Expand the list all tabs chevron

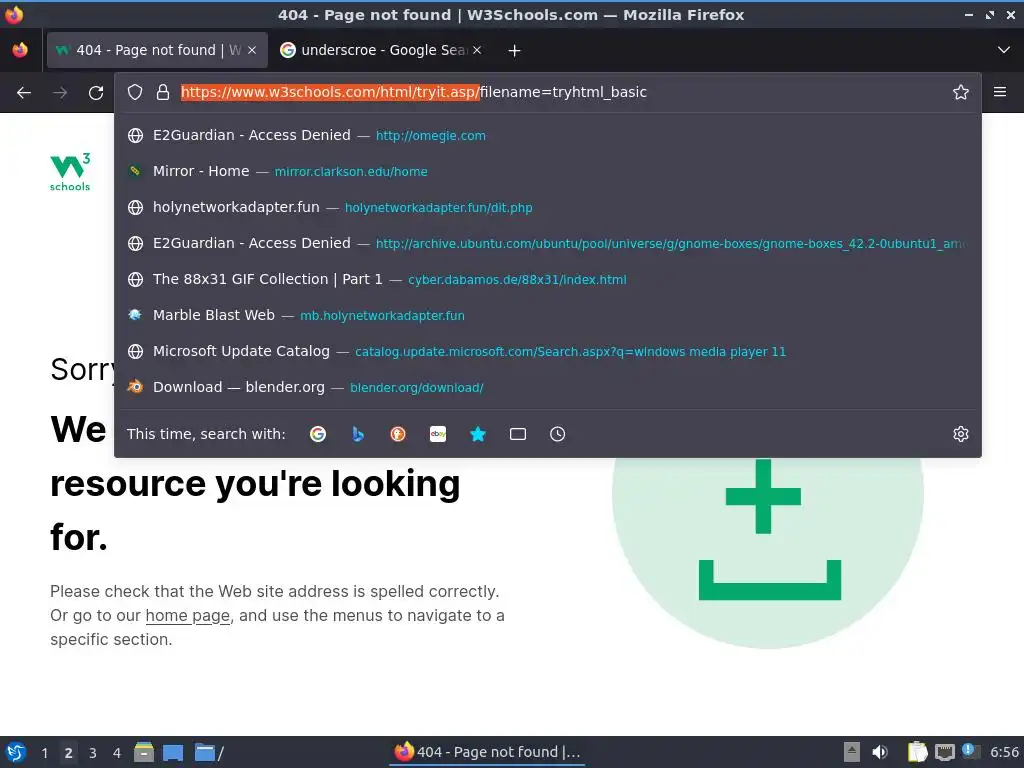click(x=1004, y=50)
